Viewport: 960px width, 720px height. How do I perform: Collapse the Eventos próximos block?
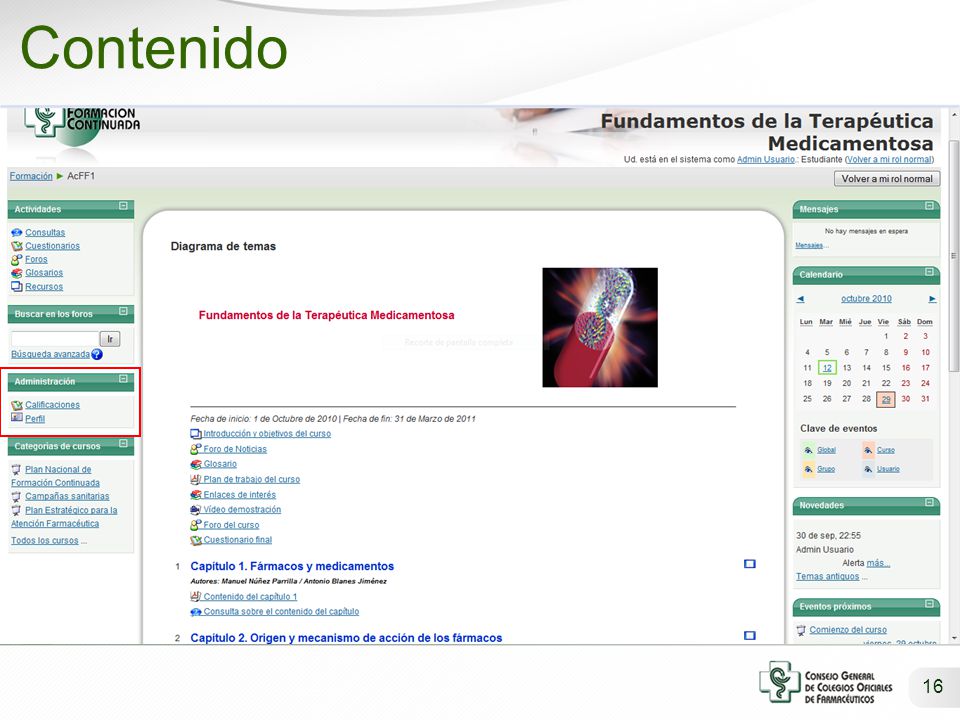coord(929,604)
